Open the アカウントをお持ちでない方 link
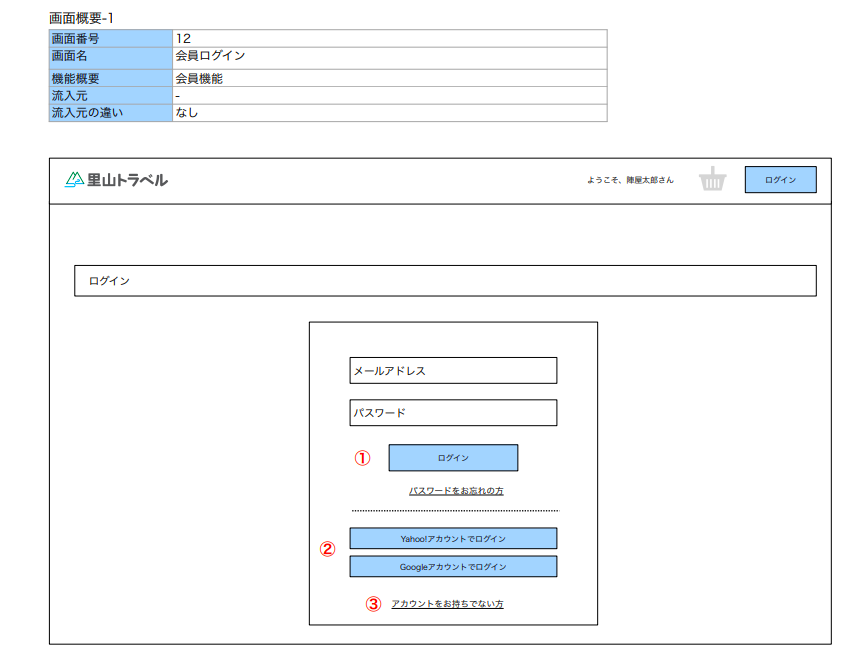Screen dimensions: 866x672 pyautogui.click(x=447, y=604)
